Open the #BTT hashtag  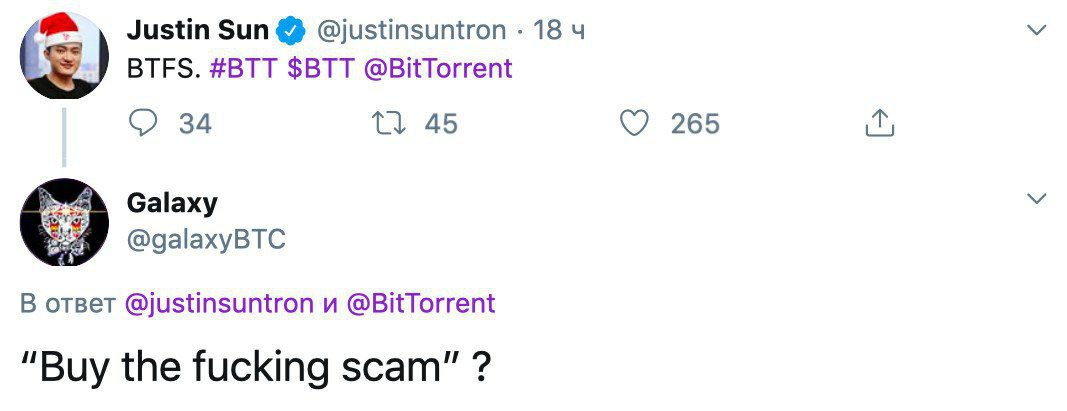tap(244, 69)
